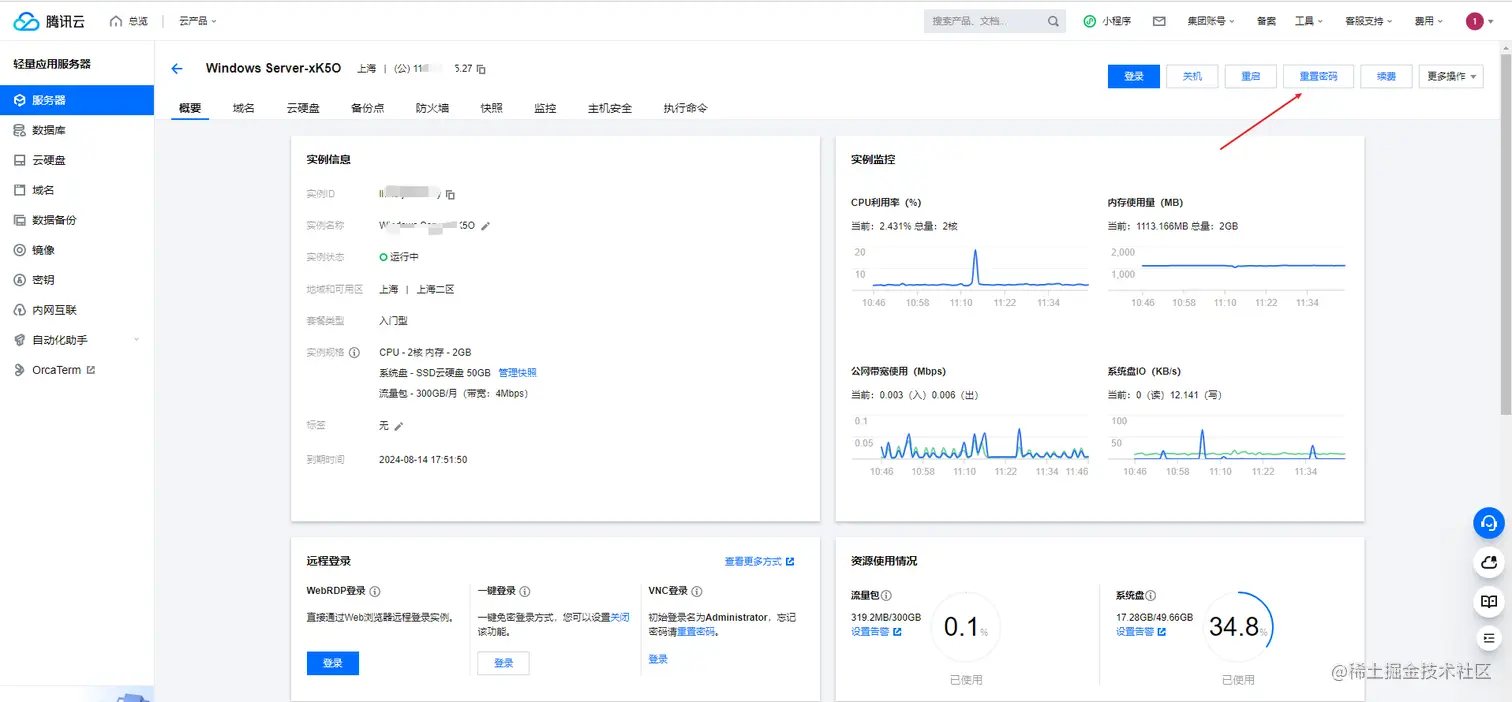Open the 总览 home icon
The width and height of the screenshot is (1512, 702).
pos(116,21)
